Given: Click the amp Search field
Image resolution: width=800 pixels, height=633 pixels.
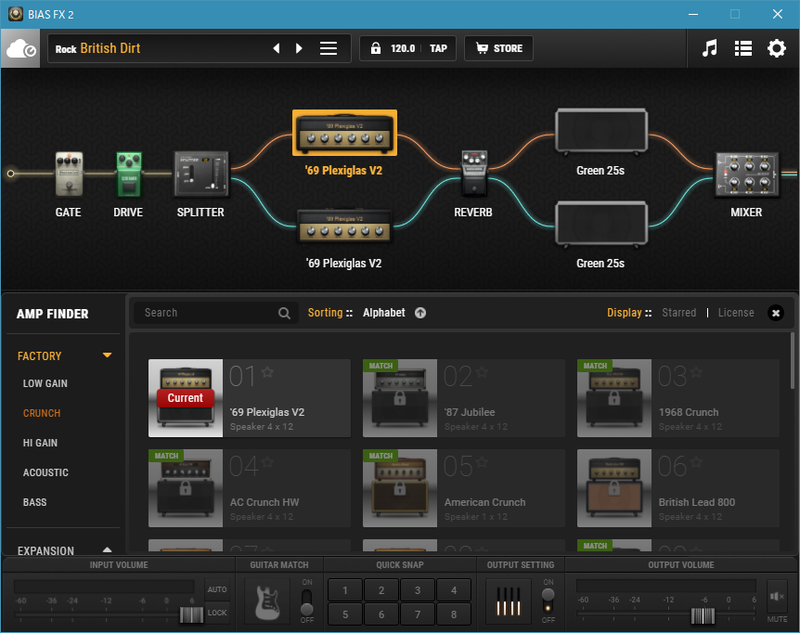Looking at the screenshot, I should [x=216, y=313].
